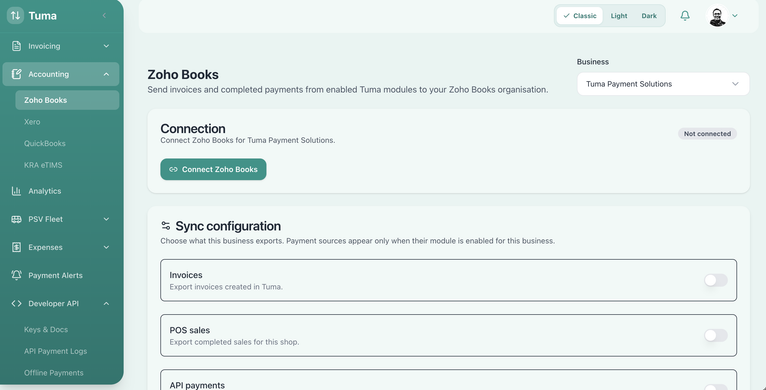The image size is (766, 390).
Task: Click the Not connected status badge
Action: (x=707, y=133)
